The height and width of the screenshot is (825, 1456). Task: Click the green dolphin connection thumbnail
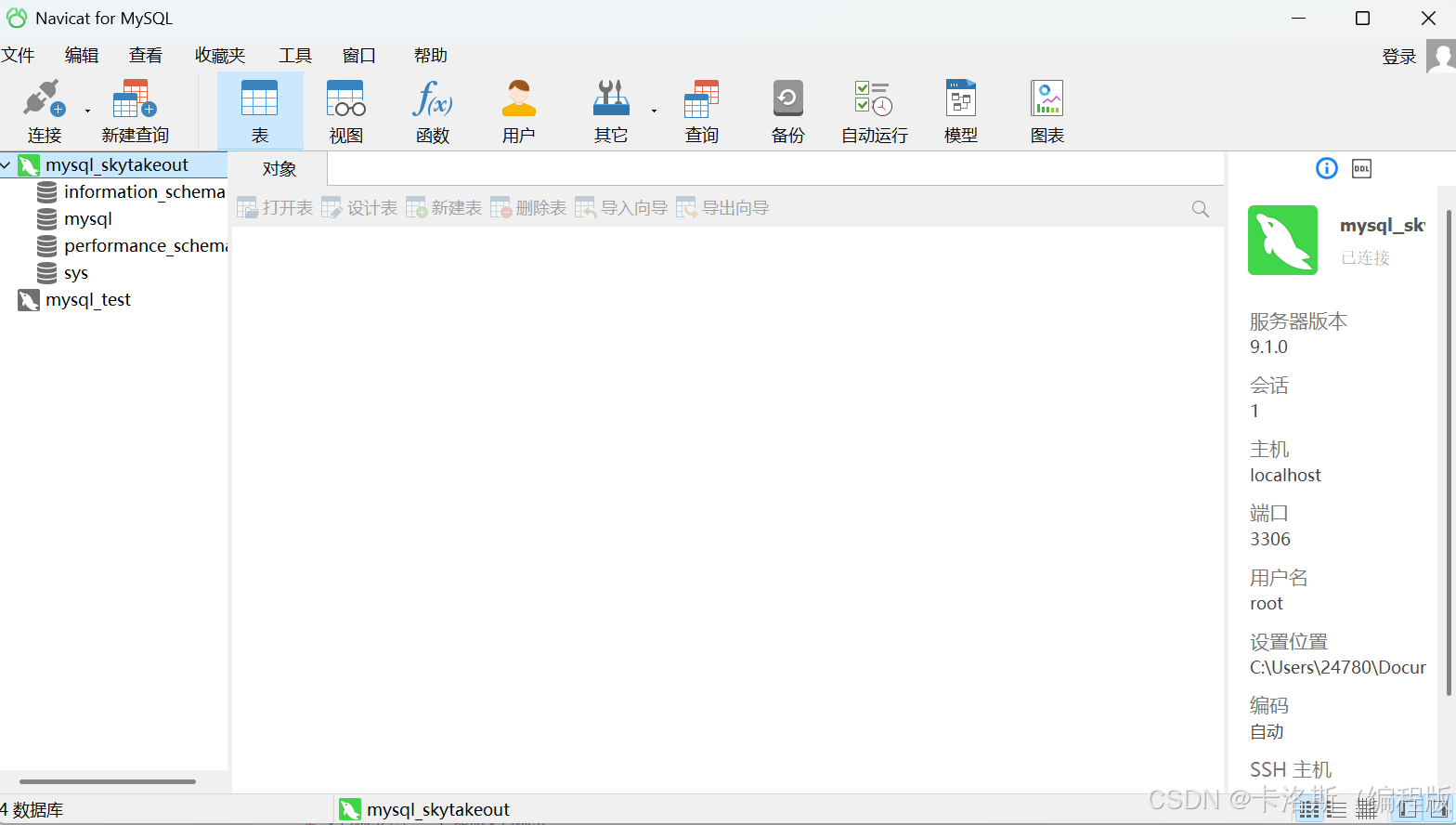(1282, 240)
